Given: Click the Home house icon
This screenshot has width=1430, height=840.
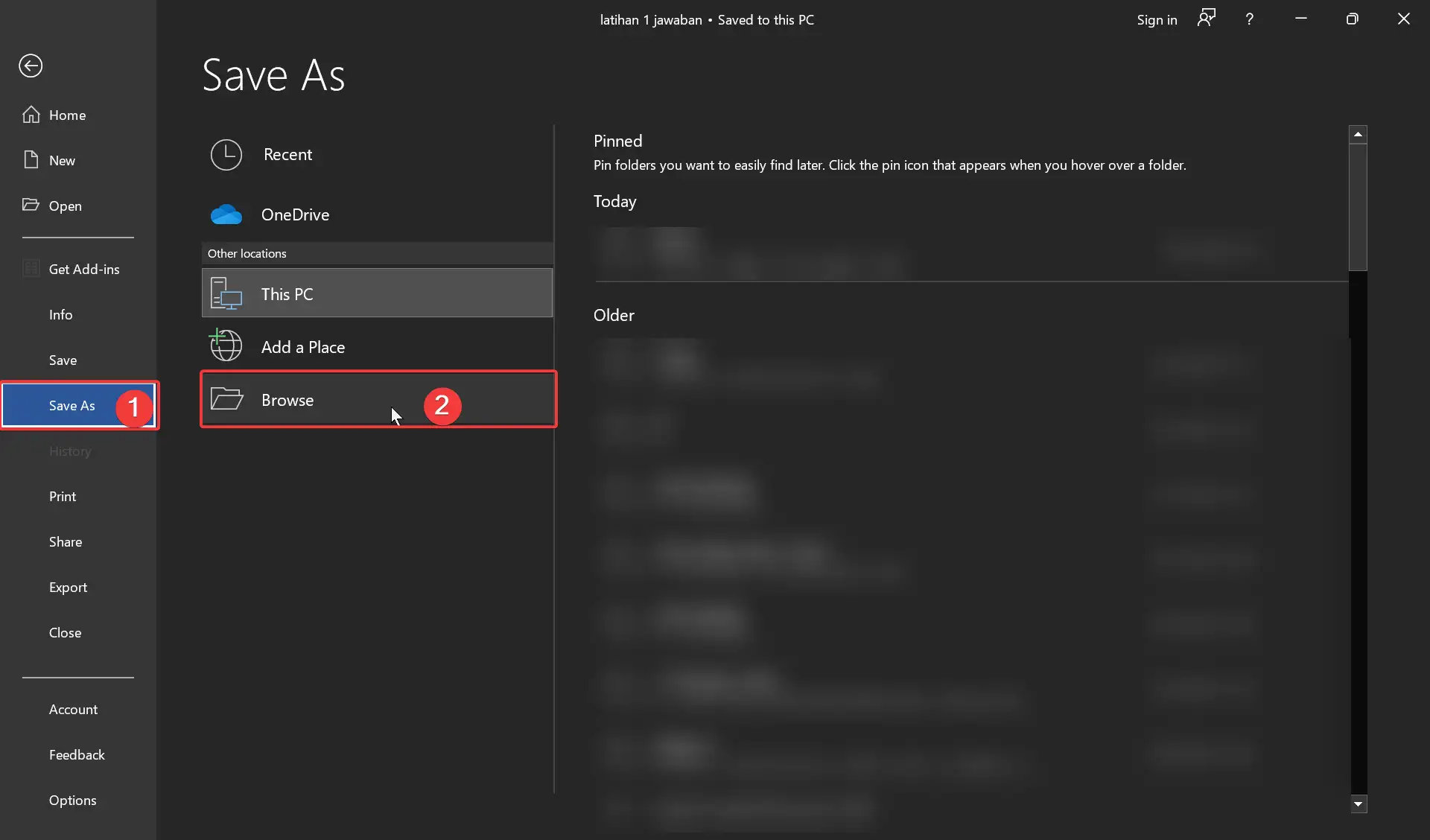Looking at the screenshot, I should [x=31, y=115].
